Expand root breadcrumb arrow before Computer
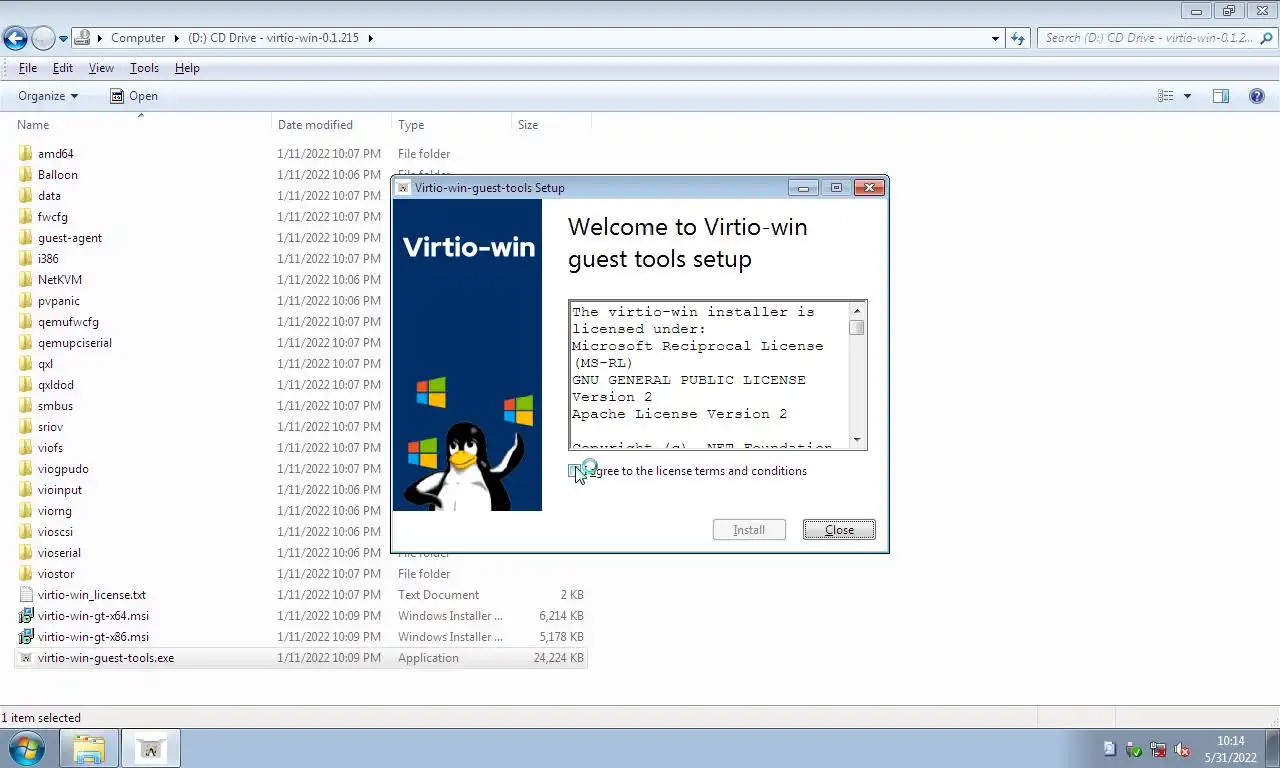This screenshot has width=1280, height=768. click(101, 38)
